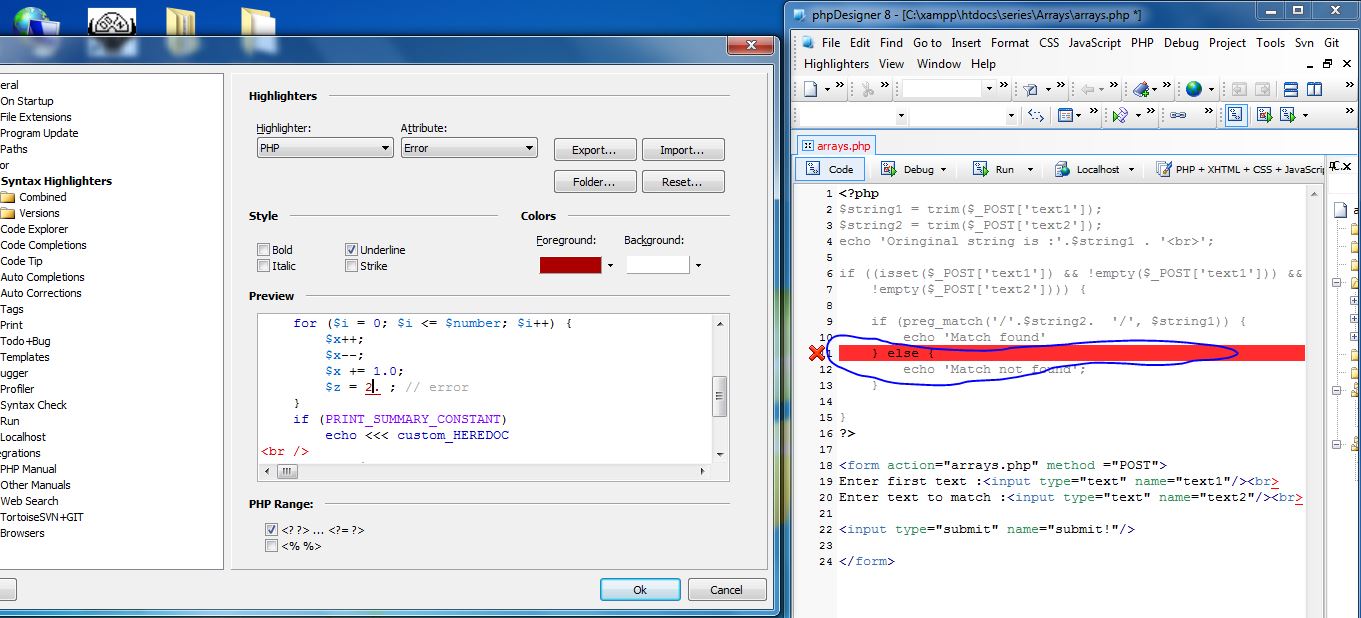This screenshot has height=618, width=1361.
Task: Open the Edit menu
Action: [860, 43]
